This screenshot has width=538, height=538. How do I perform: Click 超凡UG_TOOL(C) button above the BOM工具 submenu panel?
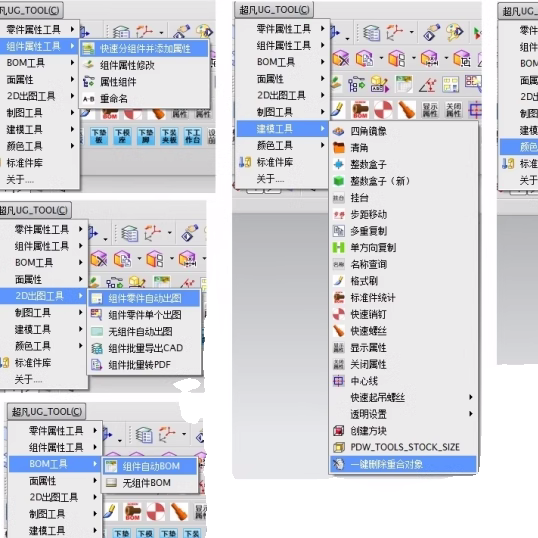coord(47,411)
